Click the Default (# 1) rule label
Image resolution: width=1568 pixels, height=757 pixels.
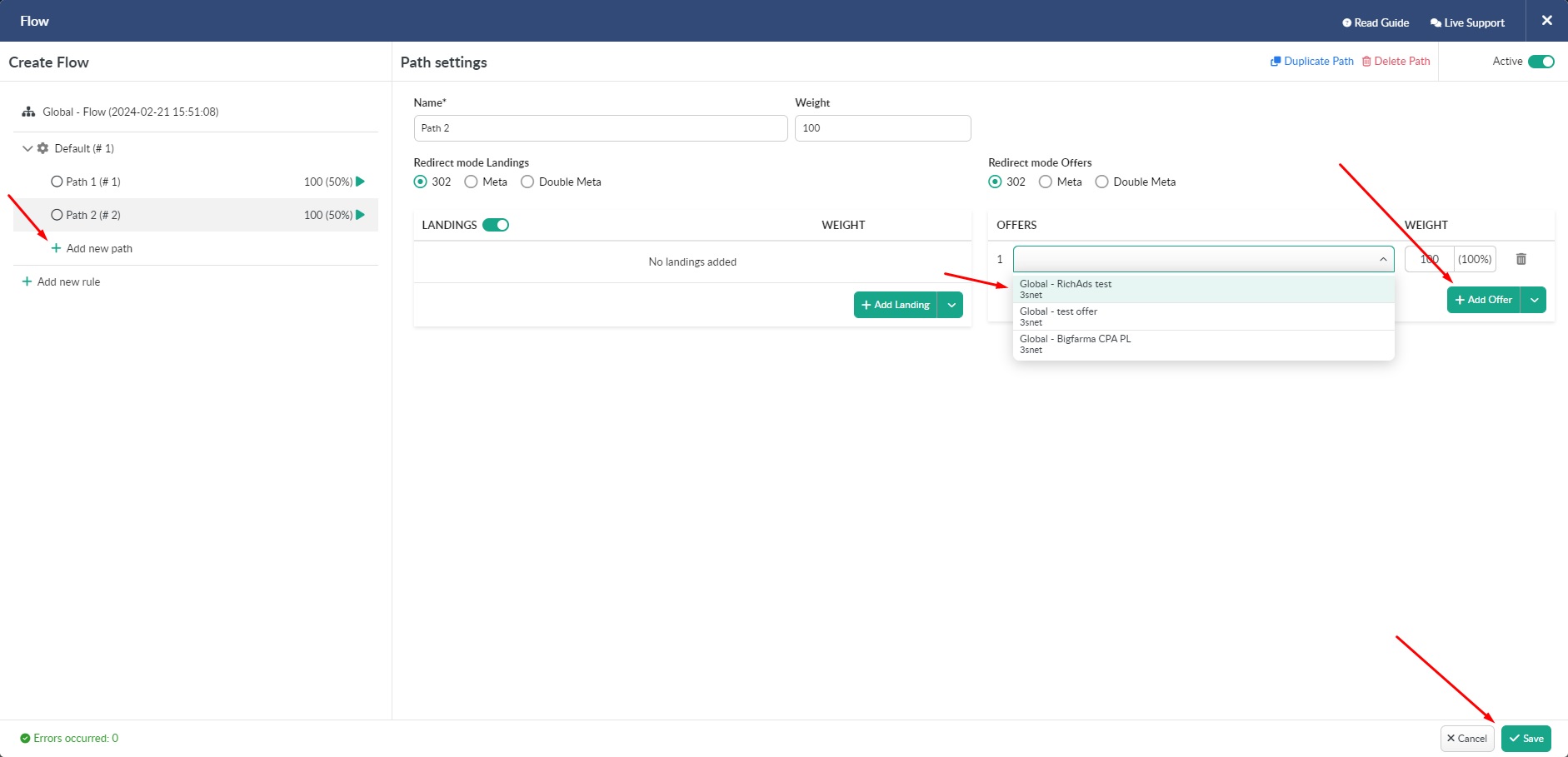click(84, 148)
